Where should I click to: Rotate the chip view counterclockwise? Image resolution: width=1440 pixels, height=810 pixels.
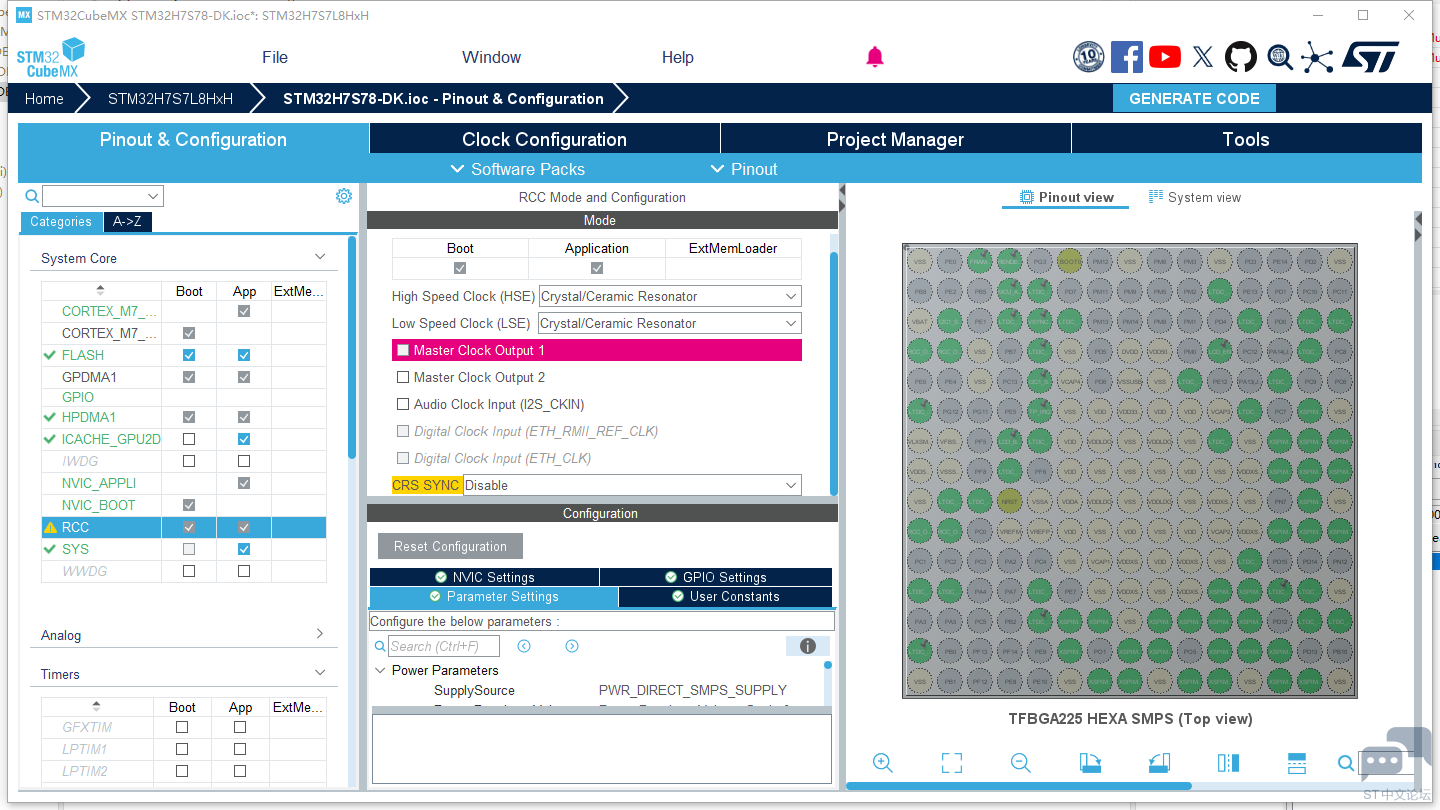tap(1159, 763)
